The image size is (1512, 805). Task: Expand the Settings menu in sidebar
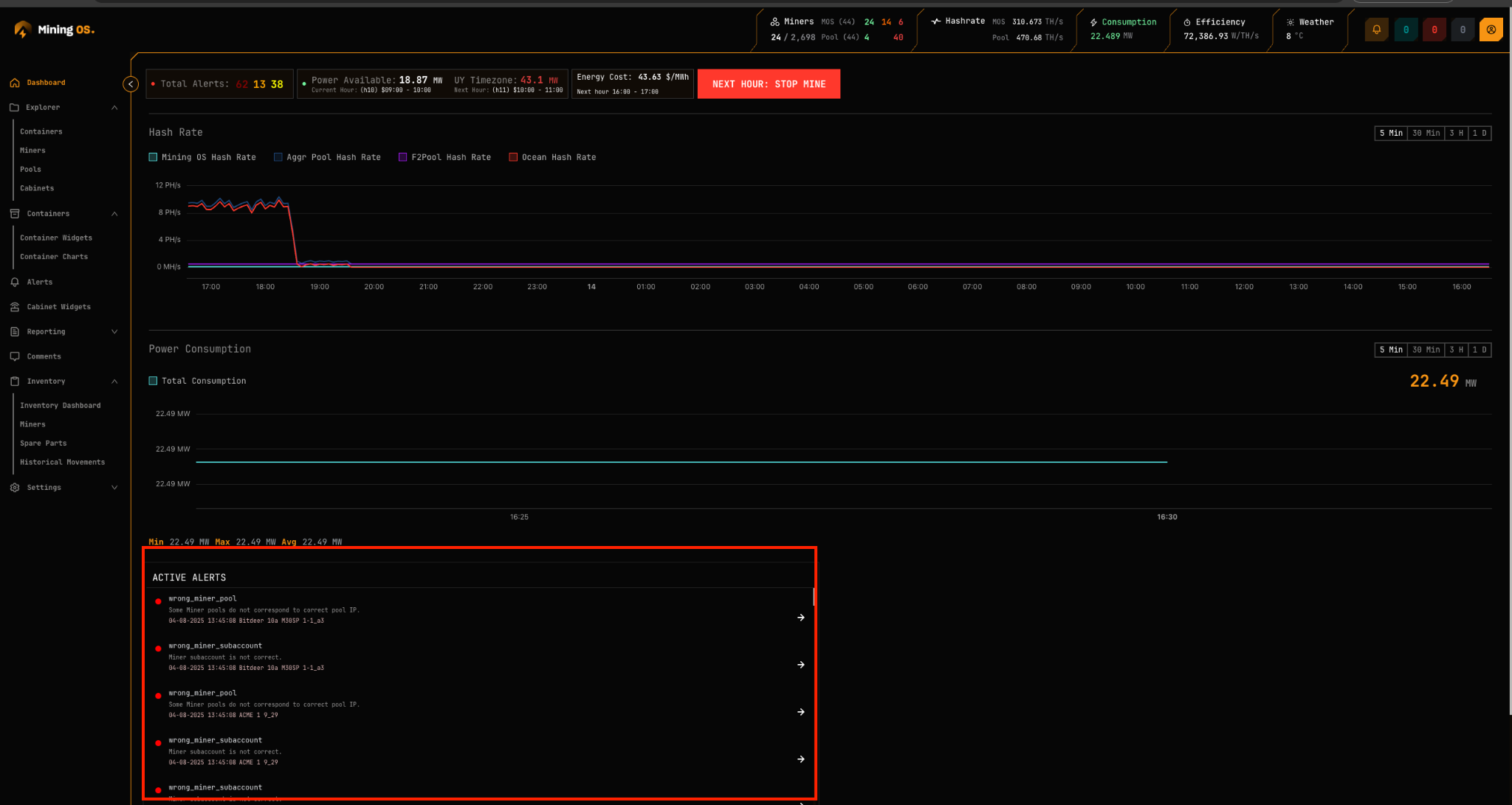[114, 487]
